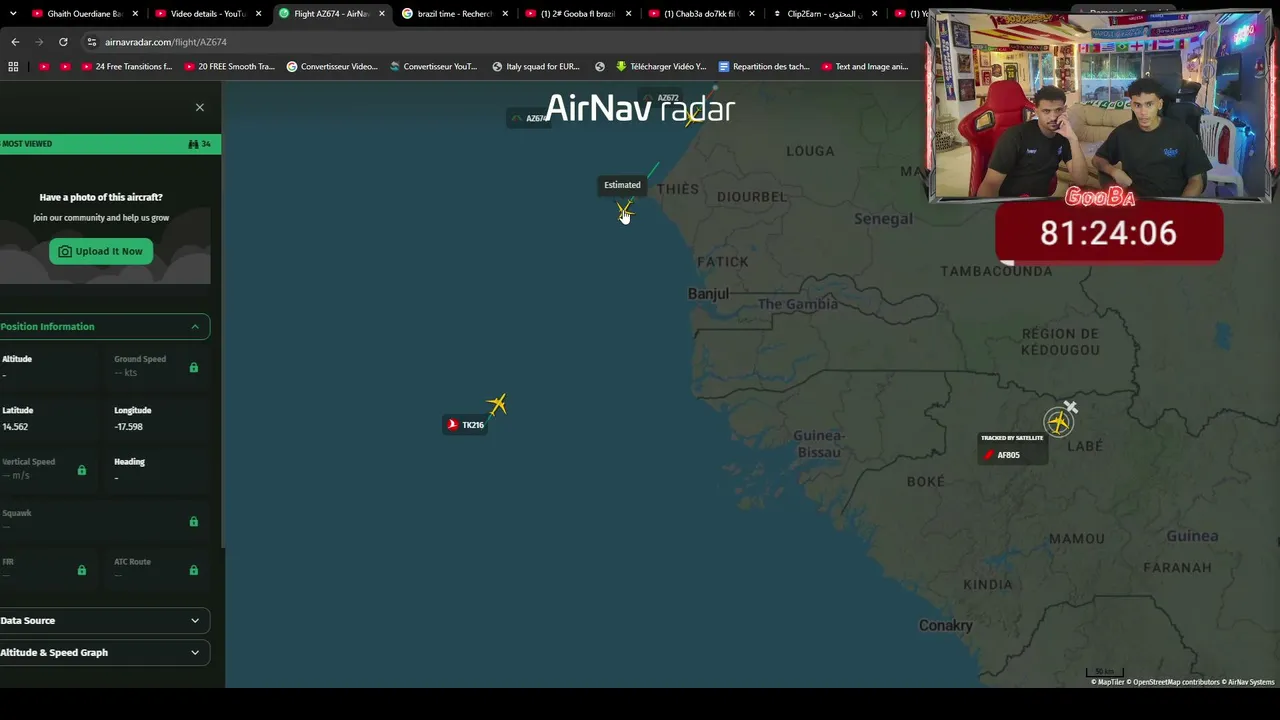Close the Video details tab
Screen dimensions: 1280x720
pyautogui.click(x=258, y=14)
